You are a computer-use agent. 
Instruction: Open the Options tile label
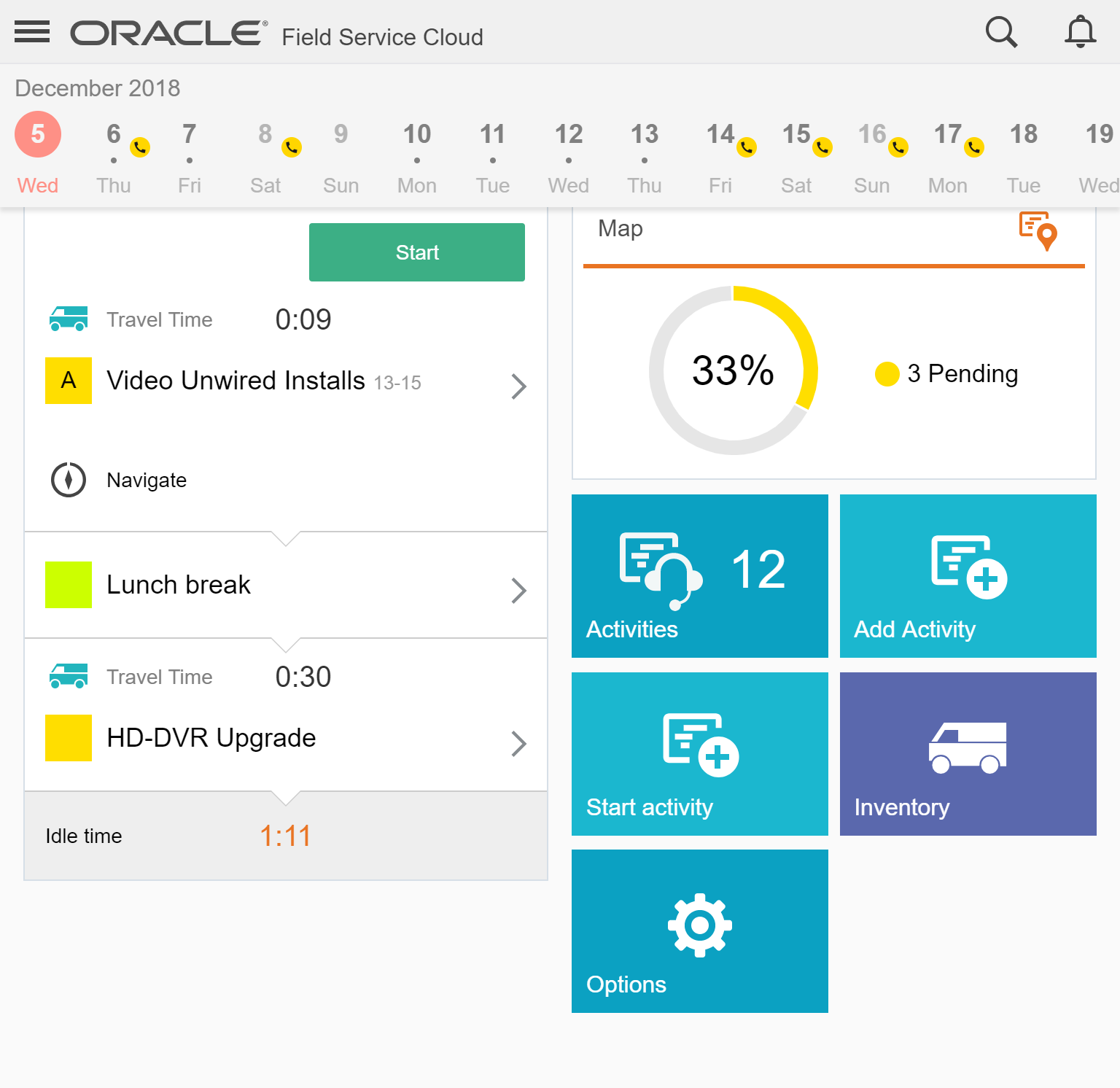[x=626, y=984]
